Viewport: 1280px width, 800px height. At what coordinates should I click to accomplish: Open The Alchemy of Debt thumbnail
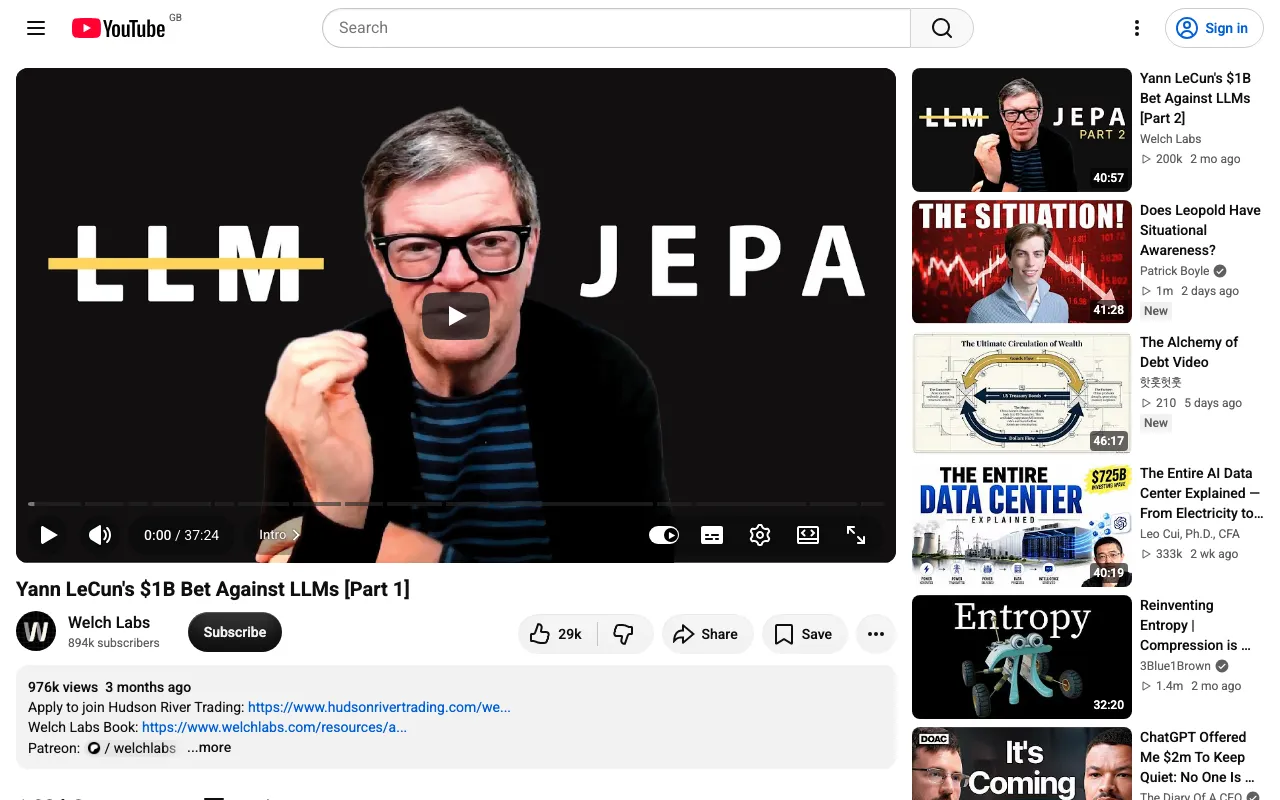[1022, 394]
